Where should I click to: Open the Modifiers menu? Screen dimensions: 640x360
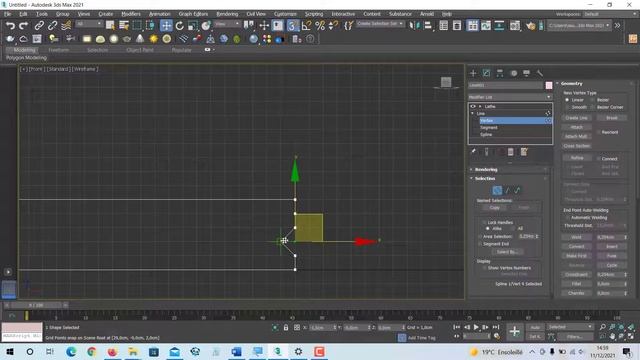click(131, 14)
